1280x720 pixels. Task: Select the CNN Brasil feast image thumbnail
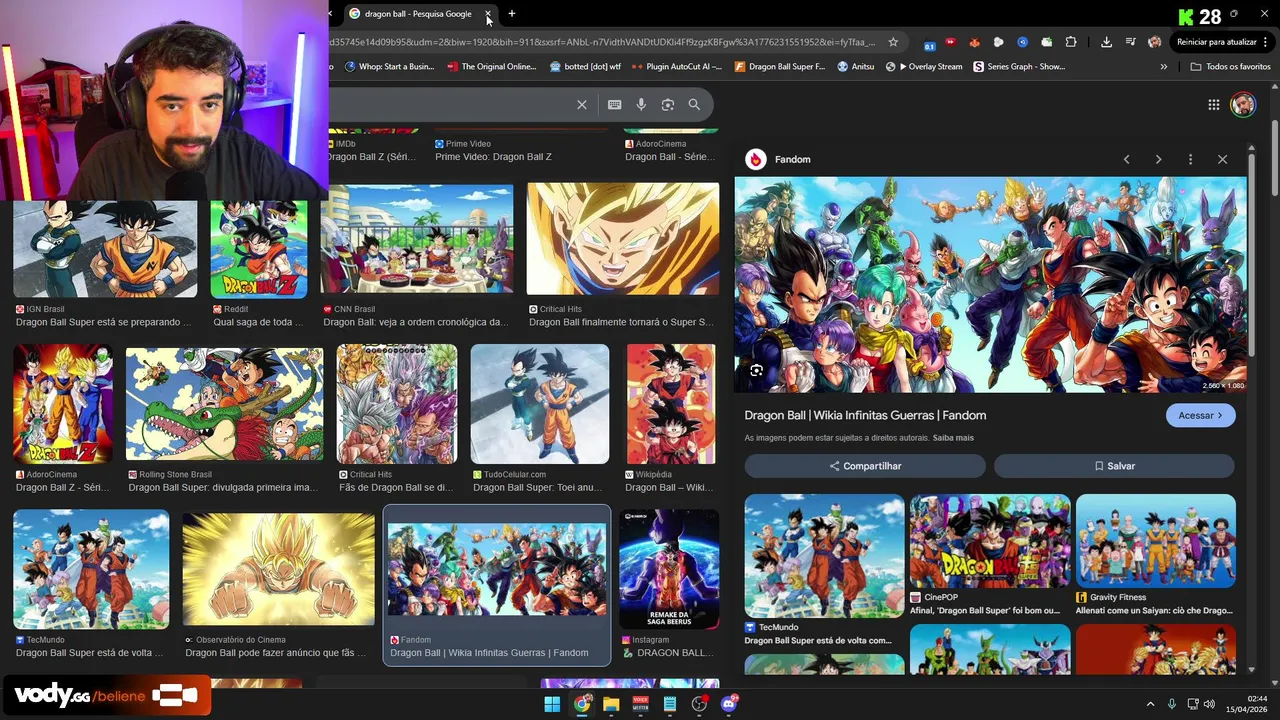tap(417, 240)
